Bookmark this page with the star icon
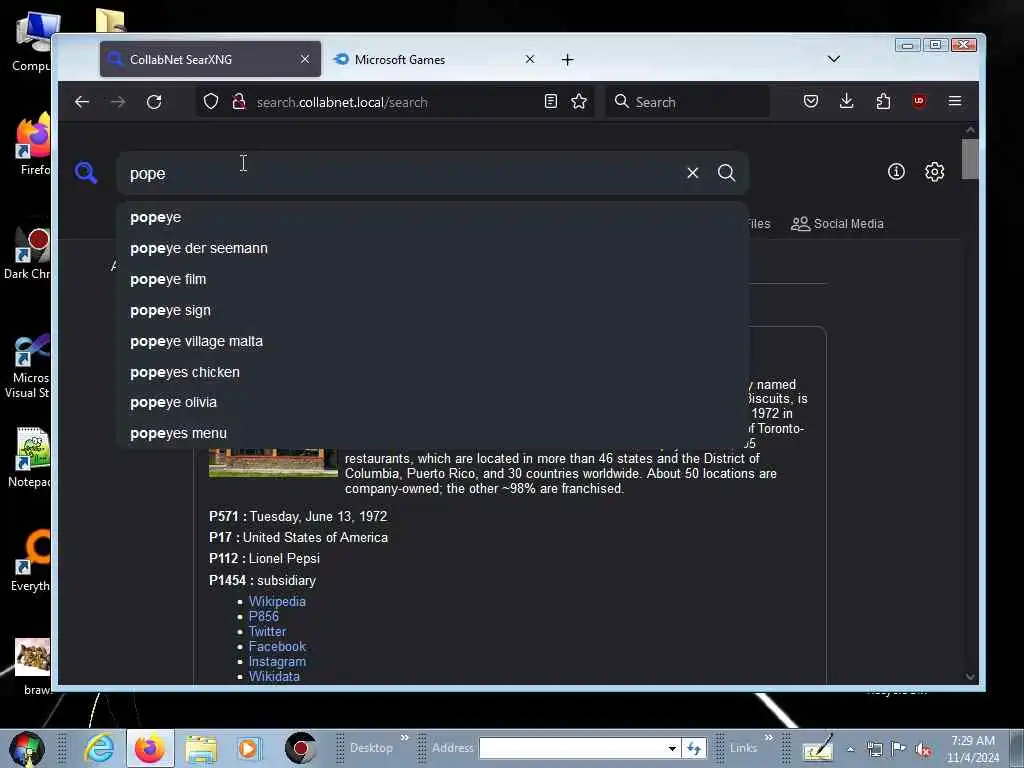Viewport: 1024px width, 768px height. 579,102
